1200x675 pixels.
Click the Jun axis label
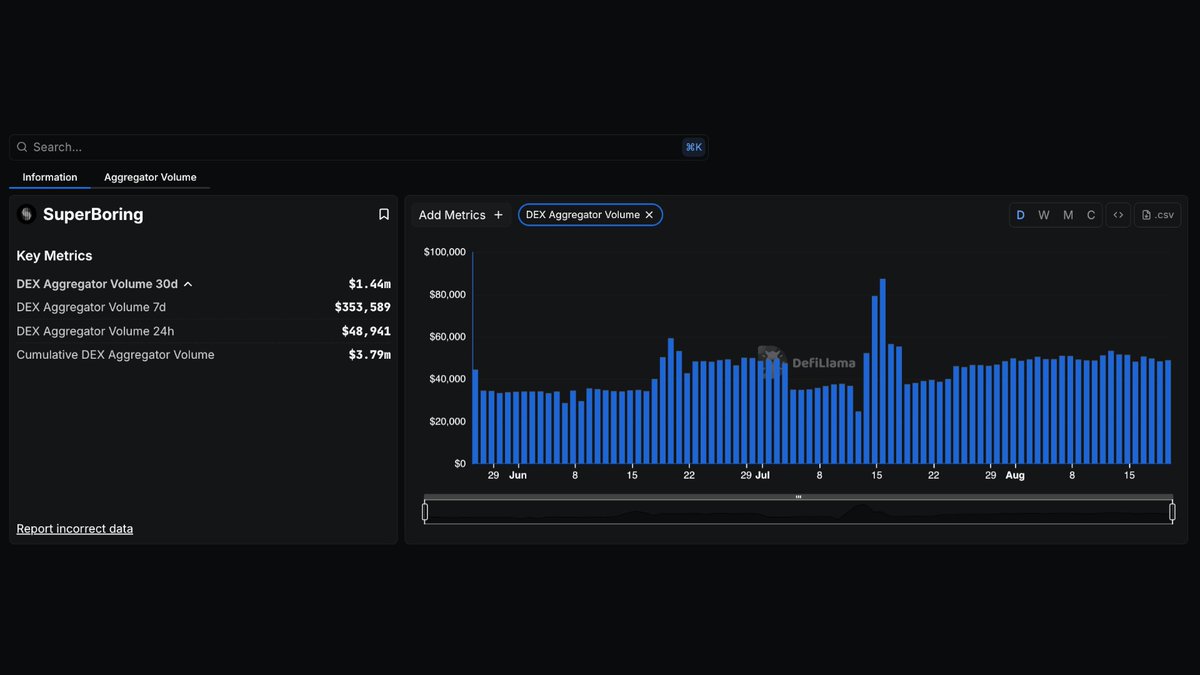(x=517, y=476)
